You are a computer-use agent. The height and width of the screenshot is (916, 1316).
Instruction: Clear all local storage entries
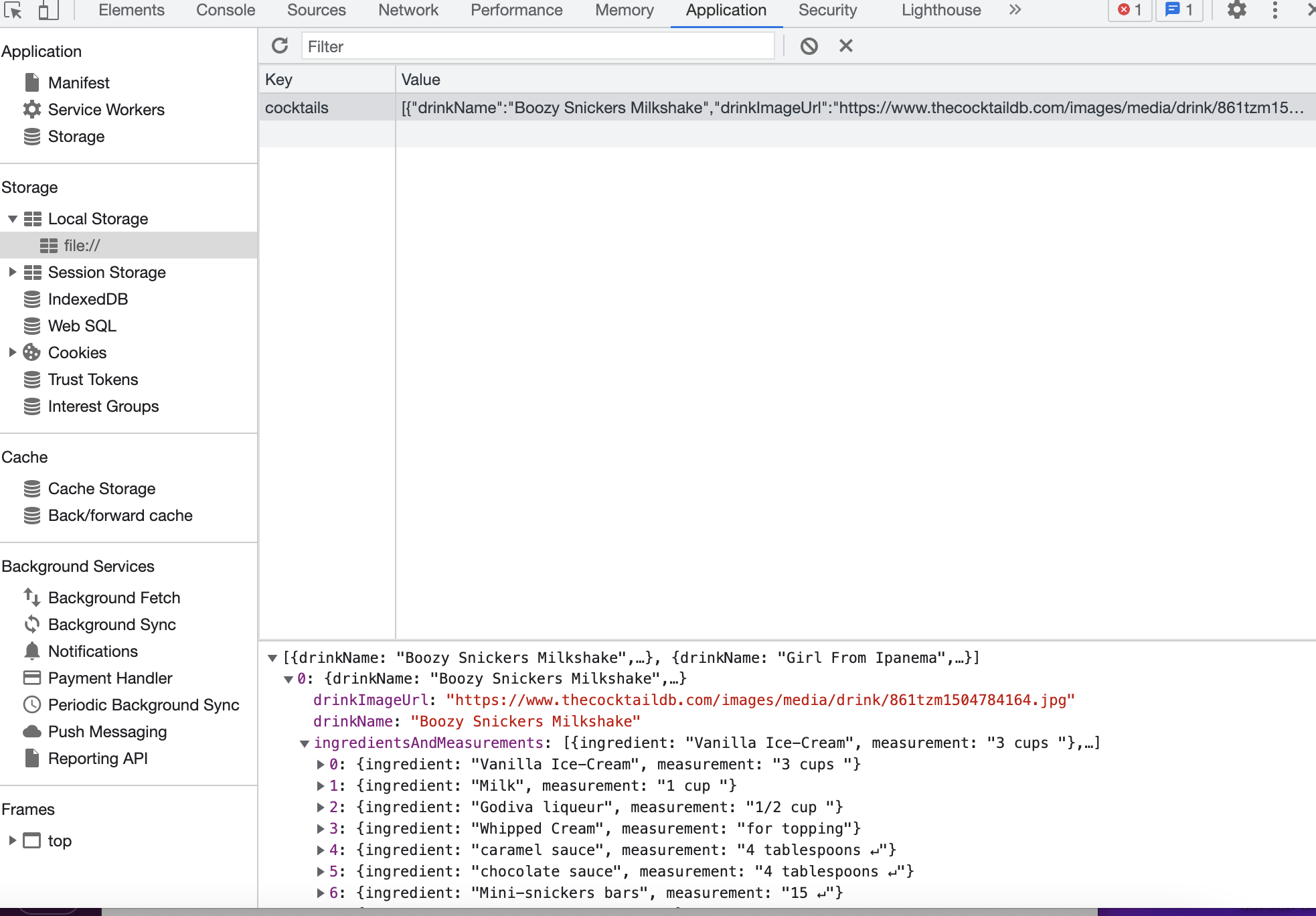click(x=809, y=46)
